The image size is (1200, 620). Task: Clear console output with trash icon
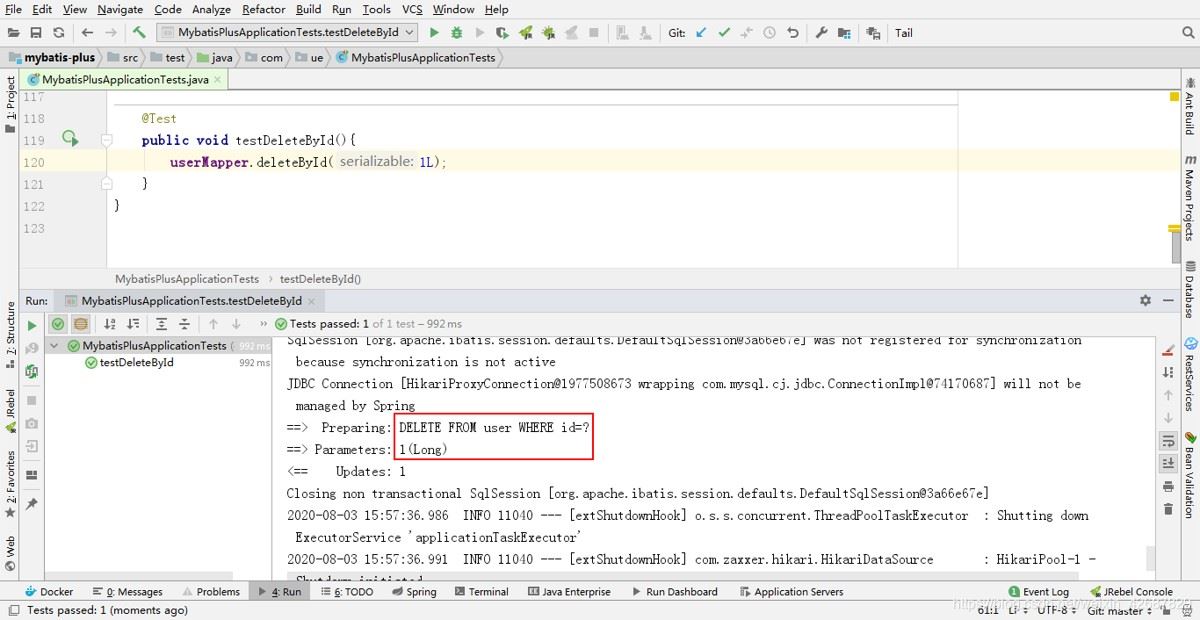1168,509
